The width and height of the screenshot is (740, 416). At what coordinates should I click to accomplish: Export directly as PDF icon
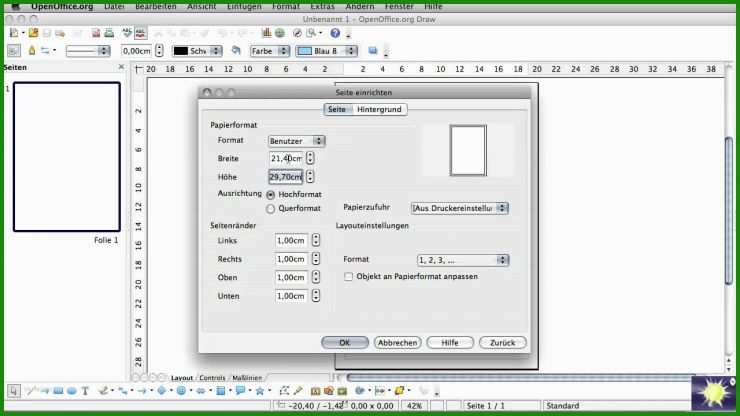(x=96, y=33)
